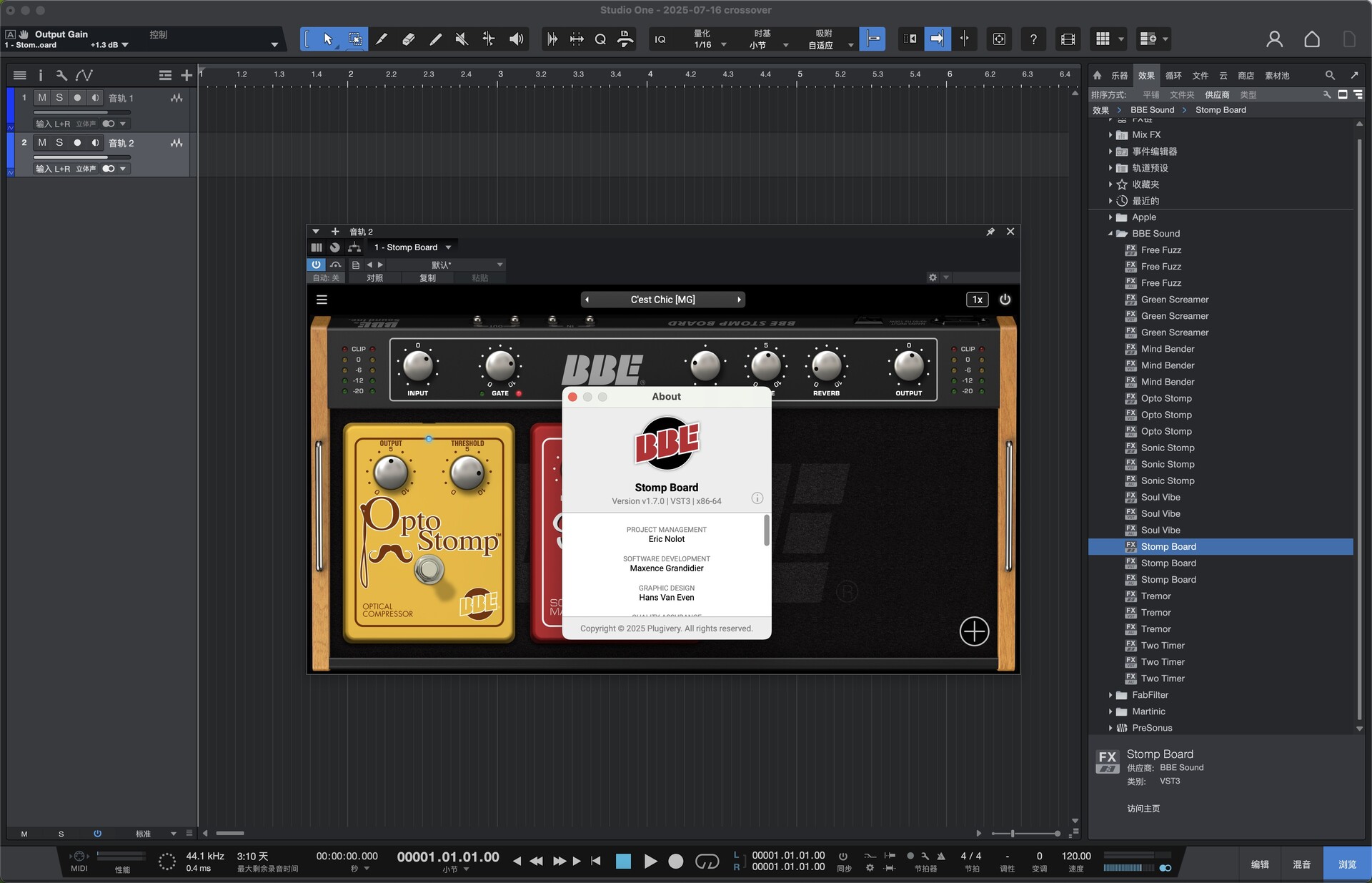Switch to the 文件 browser tab
Viewport: 1372px width, 883px height.
1200,75
